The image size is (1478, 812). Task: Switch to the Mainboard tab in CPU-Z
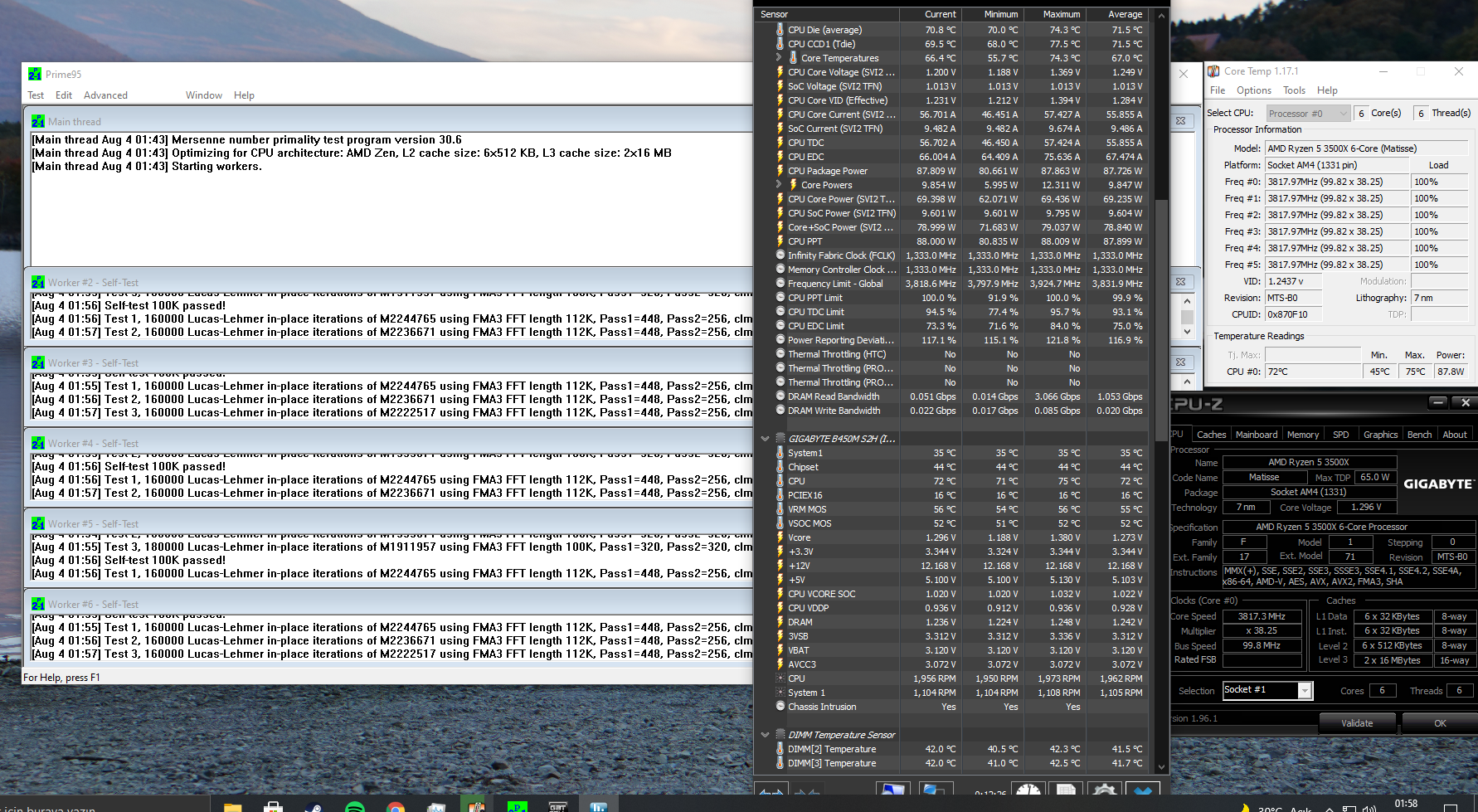[x=1257, y=435]
